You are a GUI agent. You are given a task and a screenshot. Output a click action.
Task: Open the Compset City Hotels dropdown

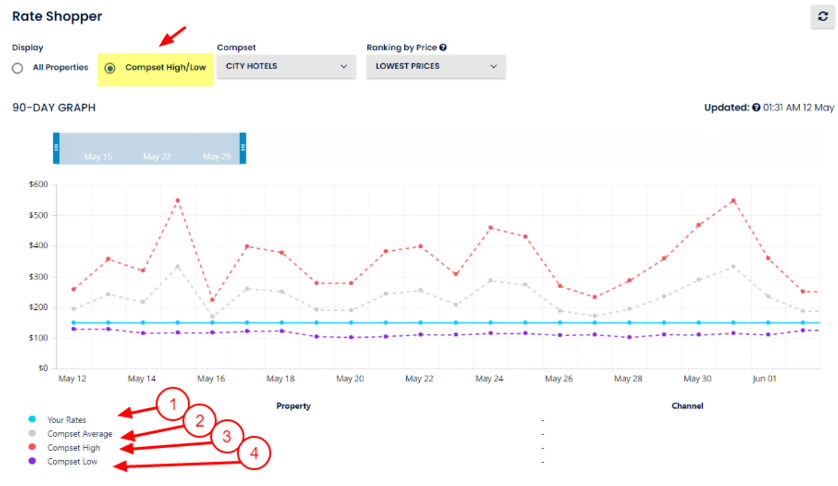286,67
